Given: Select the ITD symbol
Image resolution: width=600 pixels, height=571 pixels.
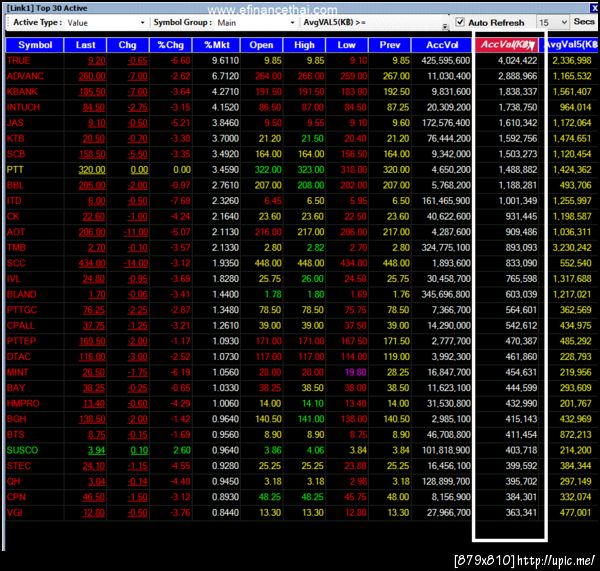Looking at the screenshot, I should (x=14, y=201).
